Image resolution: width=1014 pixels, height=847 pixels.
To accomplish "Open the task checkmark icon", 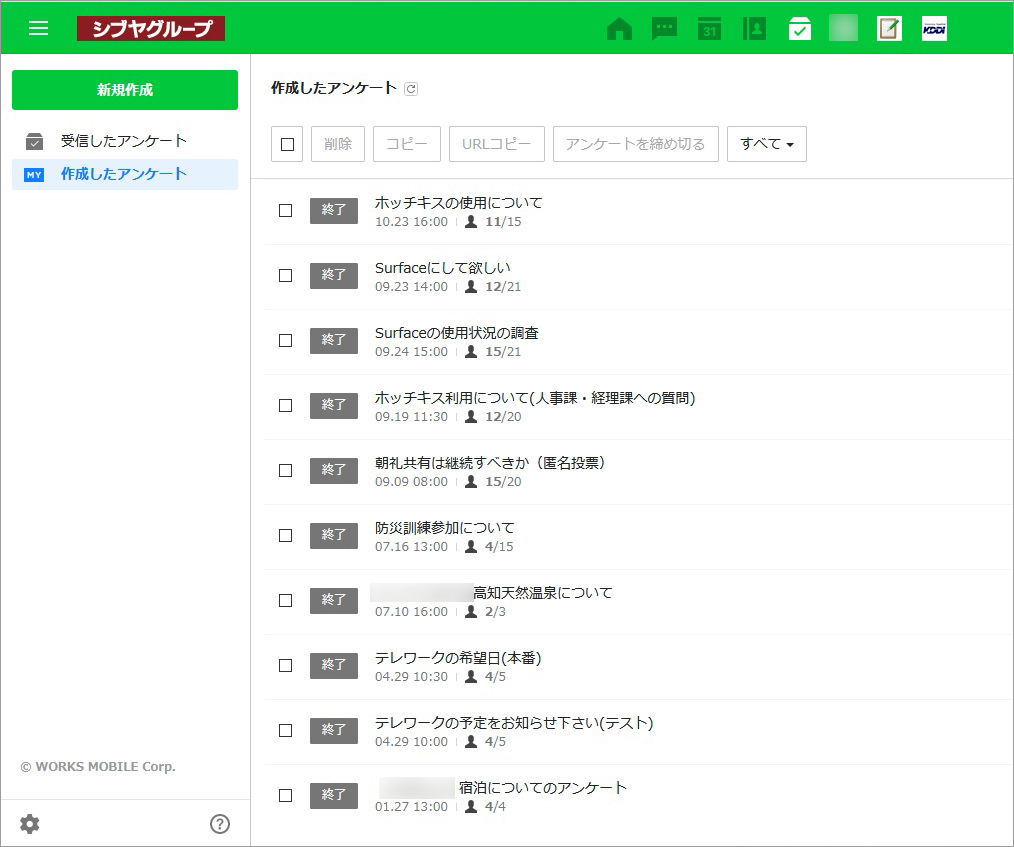I will tap(799, 29).
